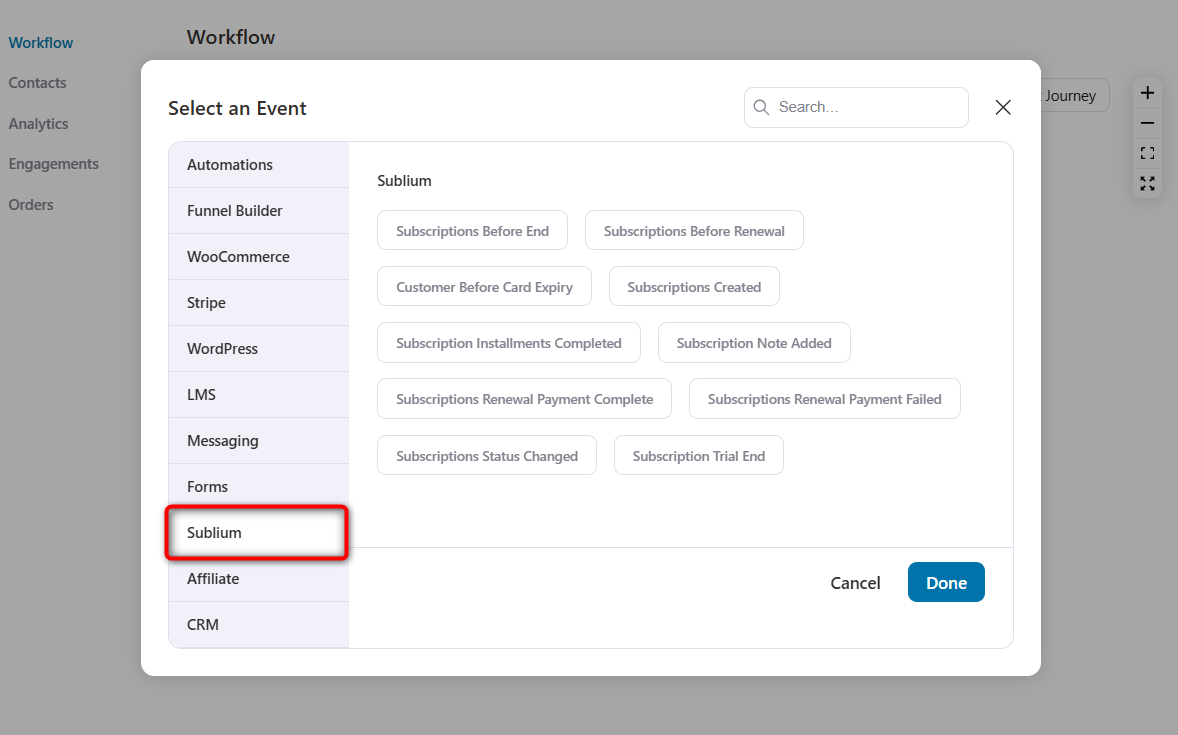Select the Sublium event category
Screen dimensions: 1178x735
(256, 532)
